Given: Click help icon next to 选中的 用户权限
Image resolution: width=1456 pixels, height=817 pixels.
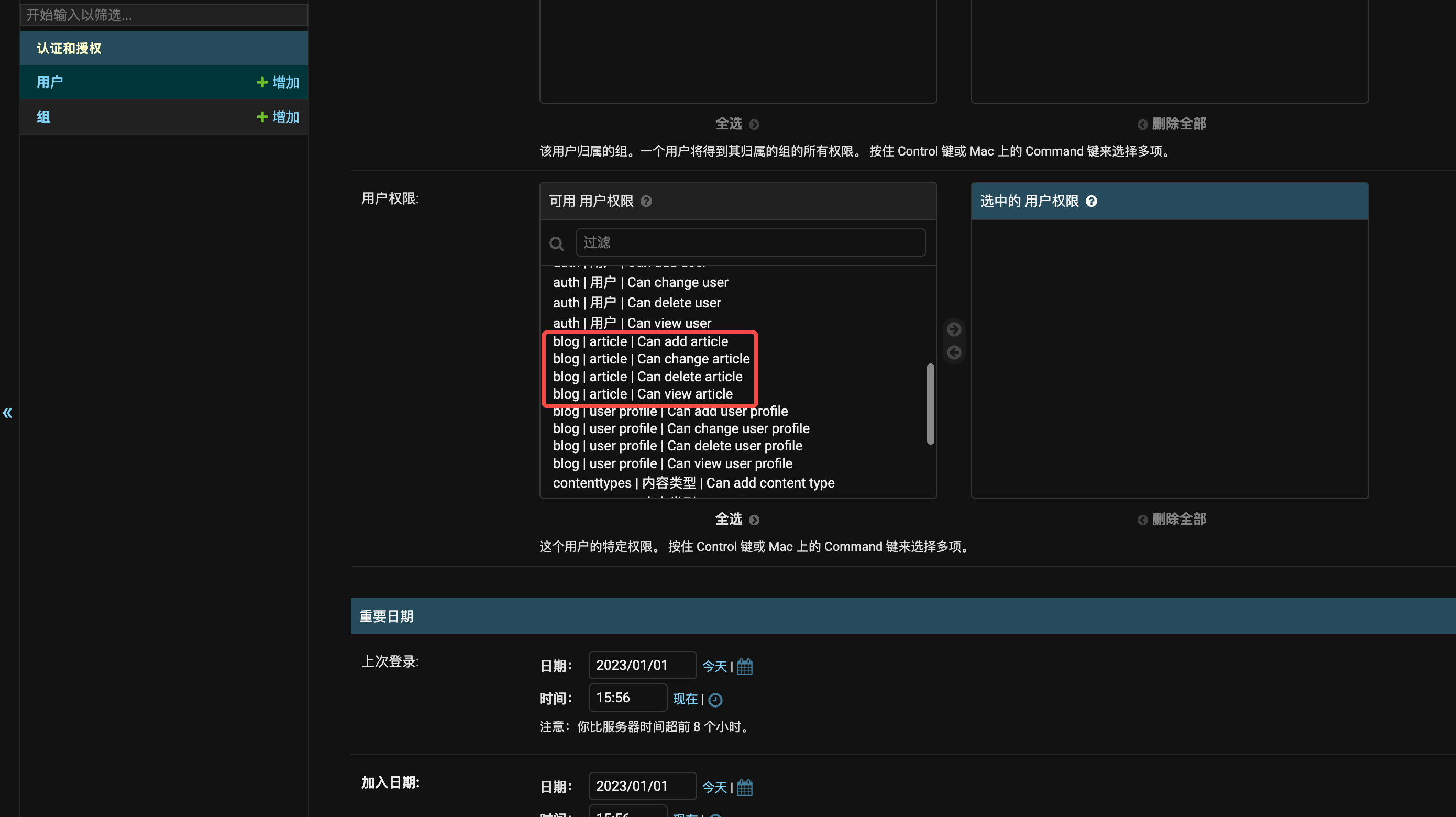Looking at the screenshot, I should coord(1091,201).
